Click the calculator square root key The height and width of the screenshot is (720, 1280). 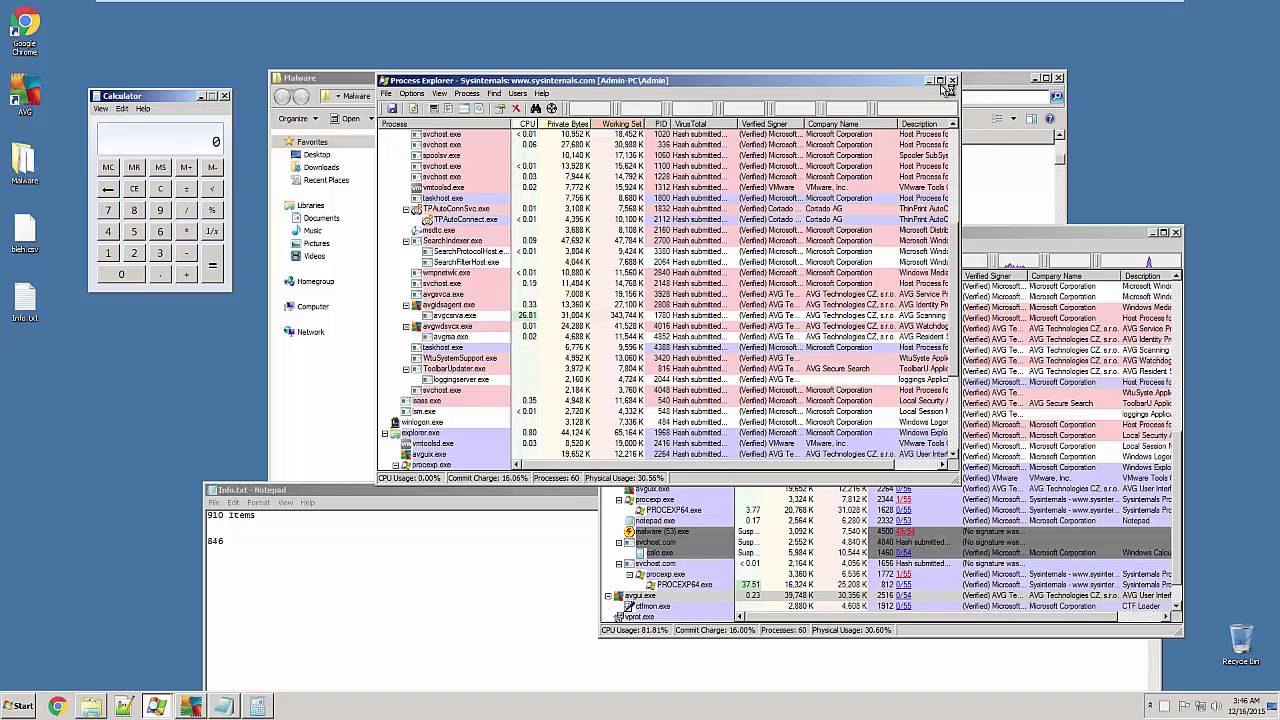tap(212, 189)
